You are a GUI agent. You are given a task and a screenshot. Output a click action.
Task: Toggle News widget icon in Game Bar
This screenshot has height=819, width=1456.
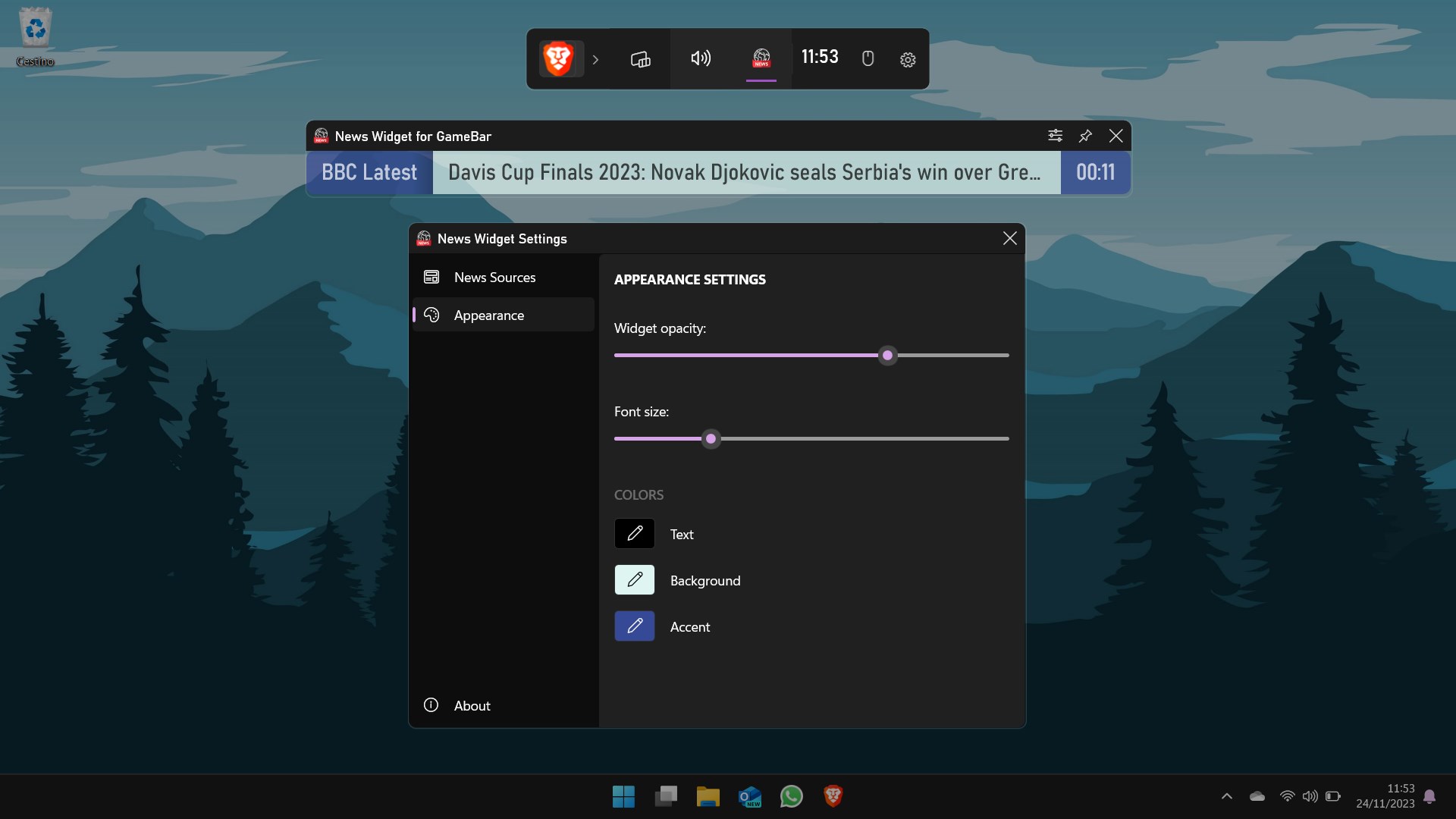coord(761,58)
